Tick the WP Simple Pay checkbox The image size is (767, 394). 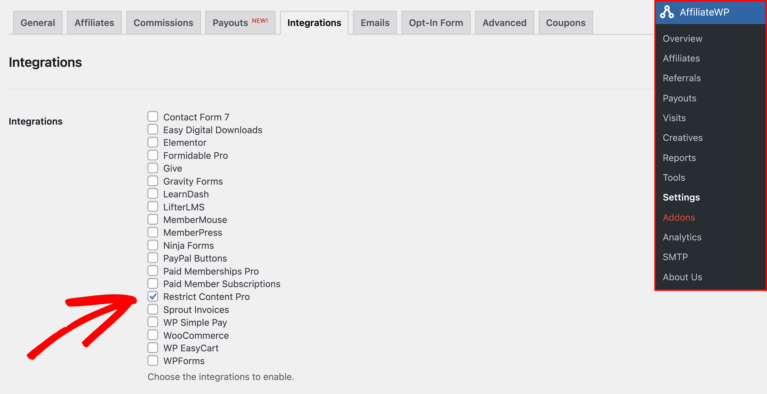click(153, 323)
